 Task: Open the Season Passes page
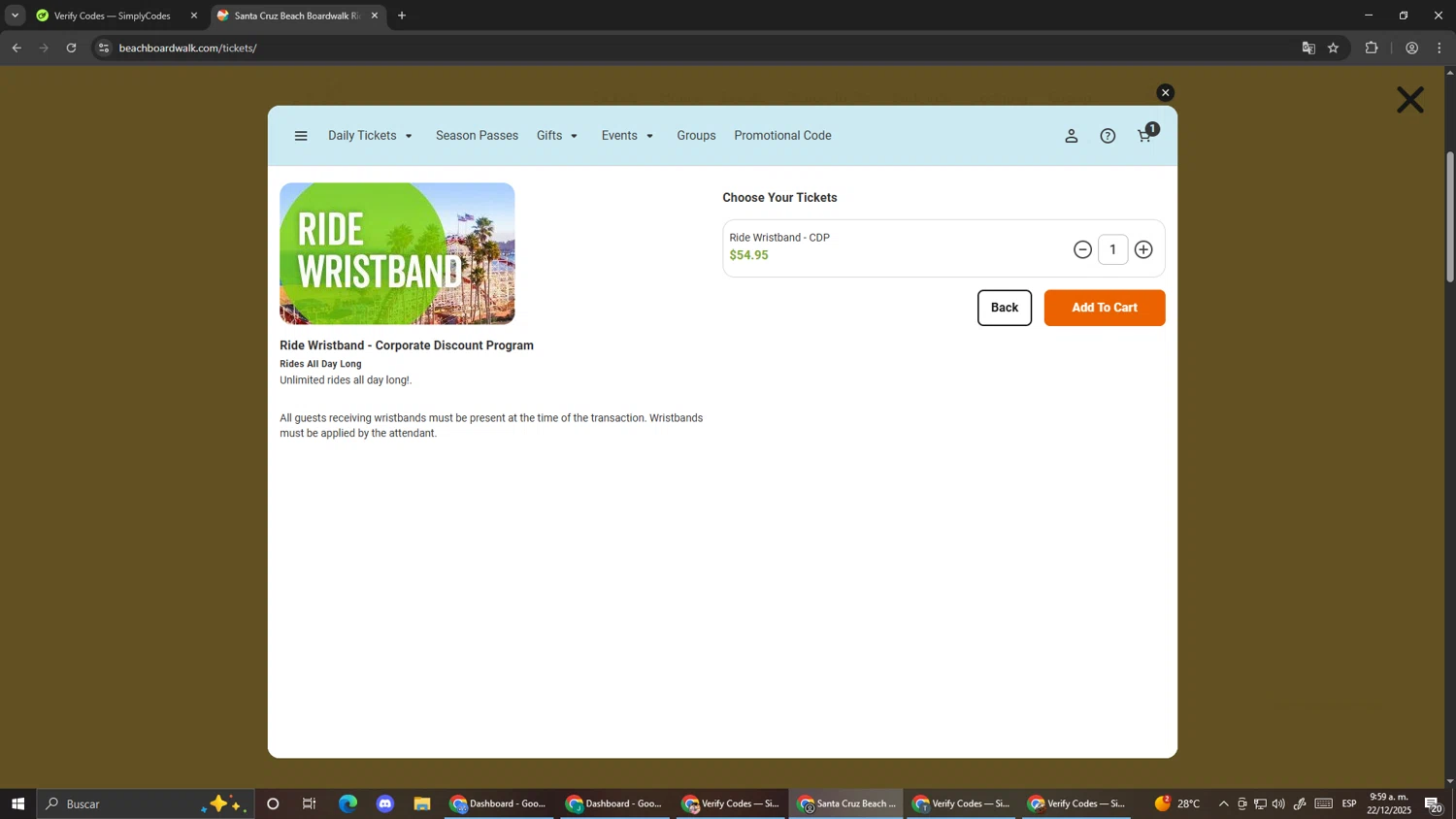point(477,136)
